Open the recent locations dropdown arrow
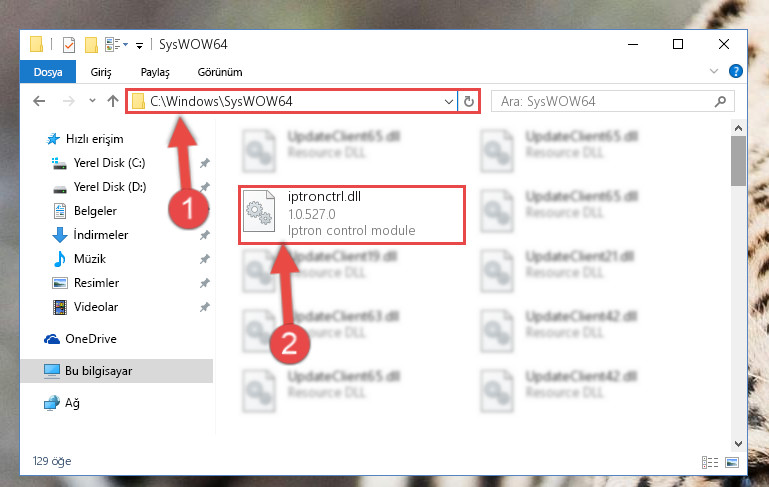The image size is (769, 487). [x=92, y=101]
